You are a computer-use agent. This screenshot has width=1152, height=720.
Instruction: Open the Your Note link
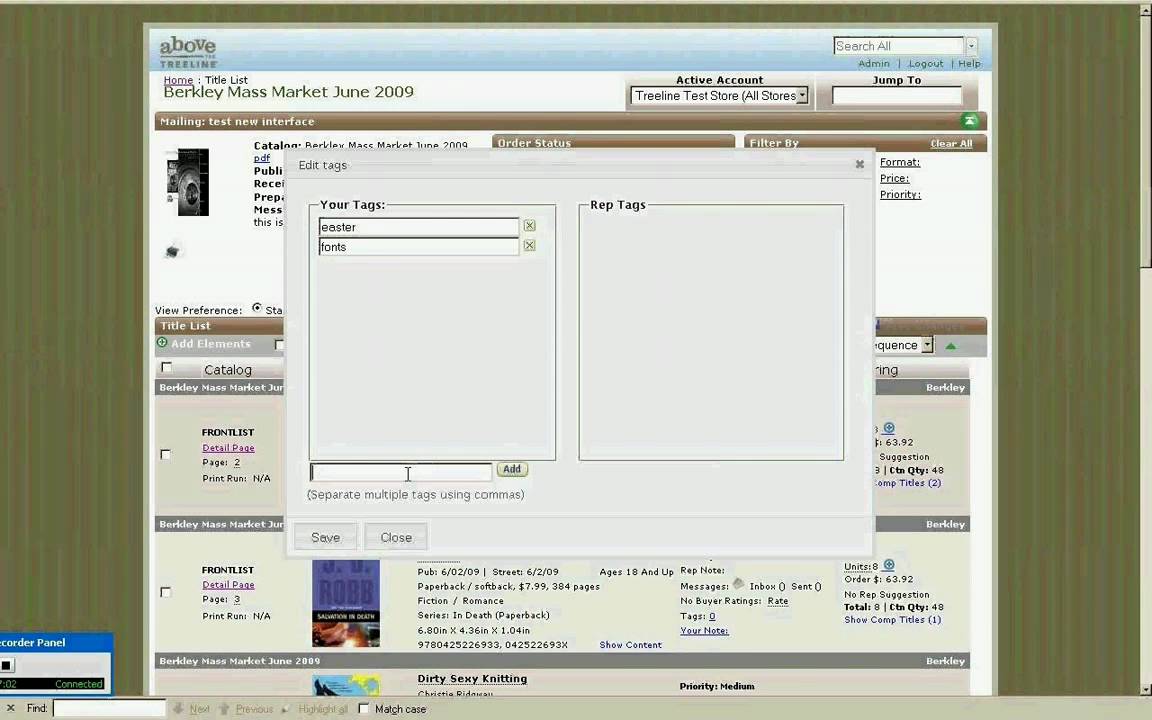pos(704,630)
